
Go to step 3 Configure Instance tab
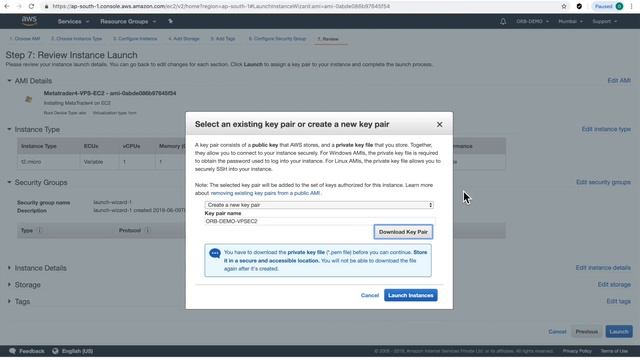(135, 39)
